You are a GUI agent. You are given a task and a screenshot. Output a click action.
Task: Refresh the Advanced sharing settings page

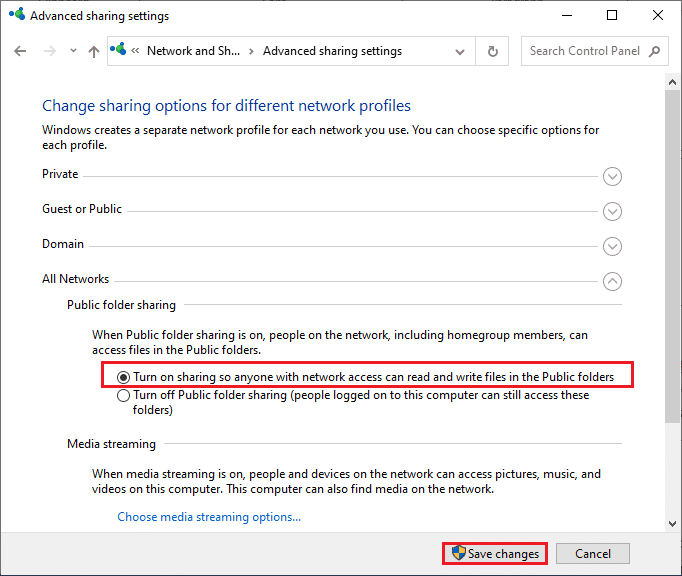click(492, 51)
